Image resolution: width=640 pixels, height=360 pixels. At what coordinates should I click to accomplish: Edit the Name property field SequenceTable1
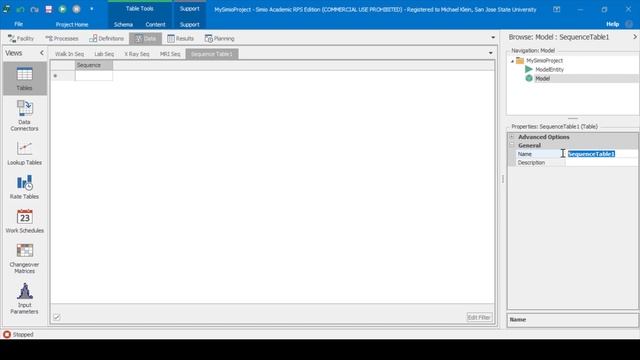point(602,154)
